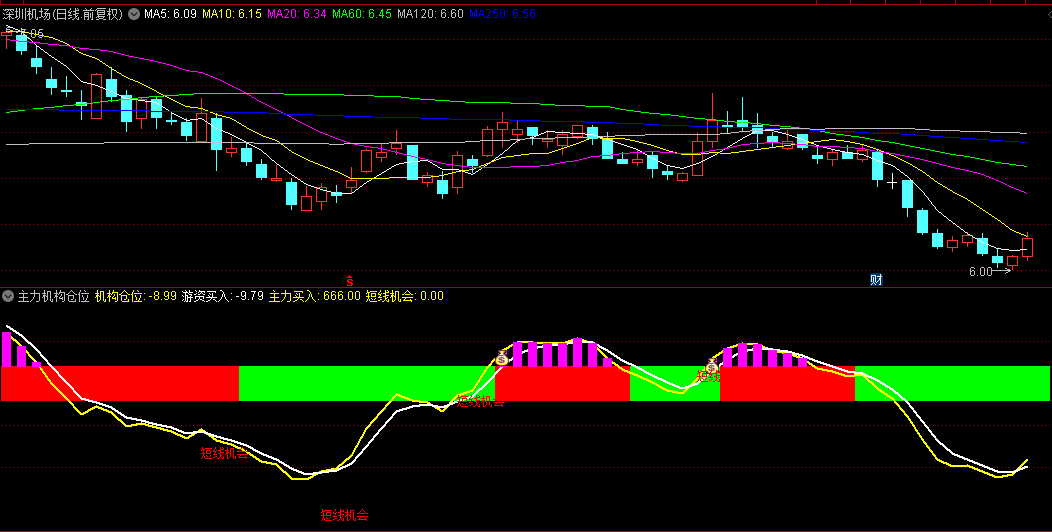Select the 深圳机场(日线.前复权) title text

[62, 14]
